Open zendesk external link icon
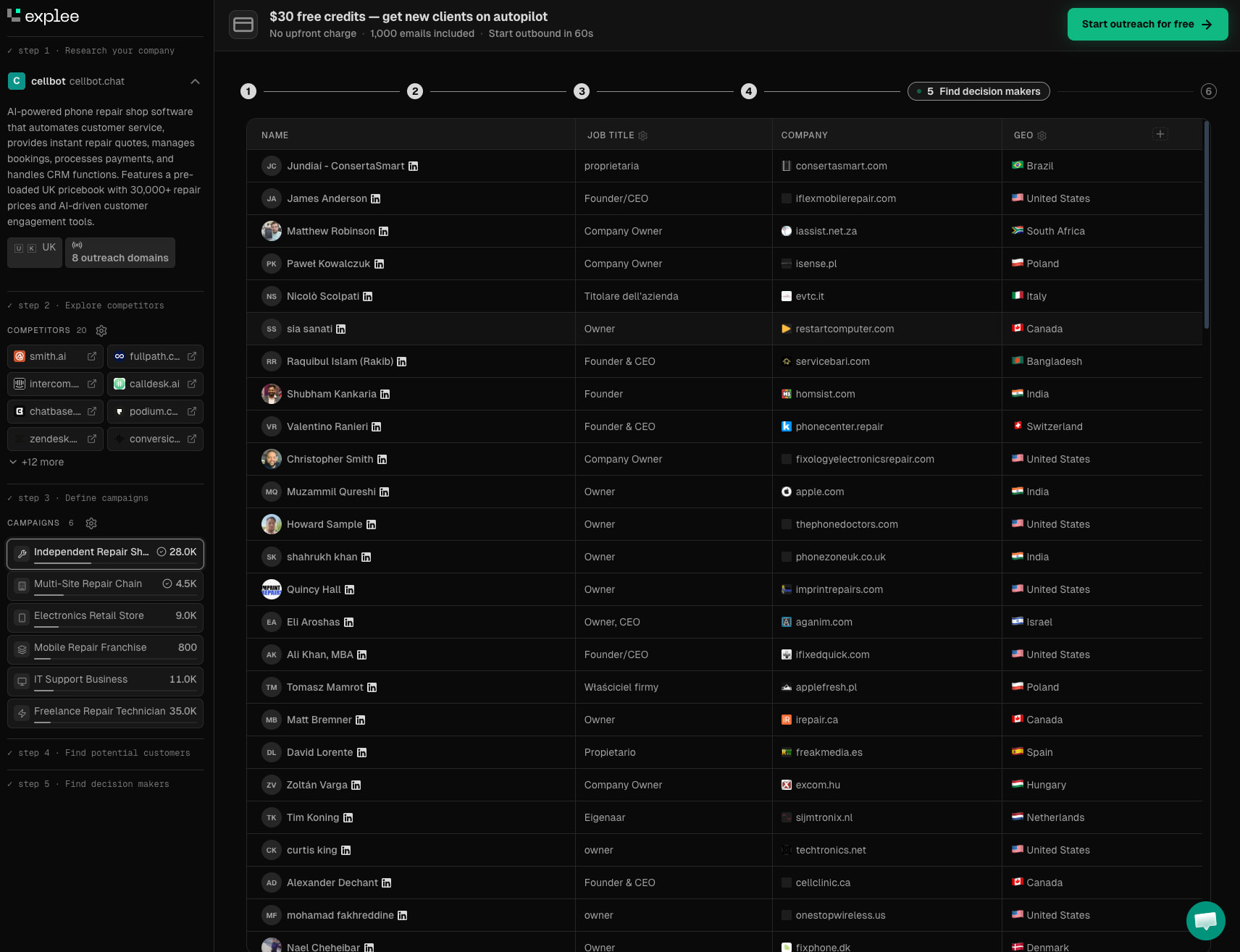Viewport: 1240px width, 952px height. [92, 439]
